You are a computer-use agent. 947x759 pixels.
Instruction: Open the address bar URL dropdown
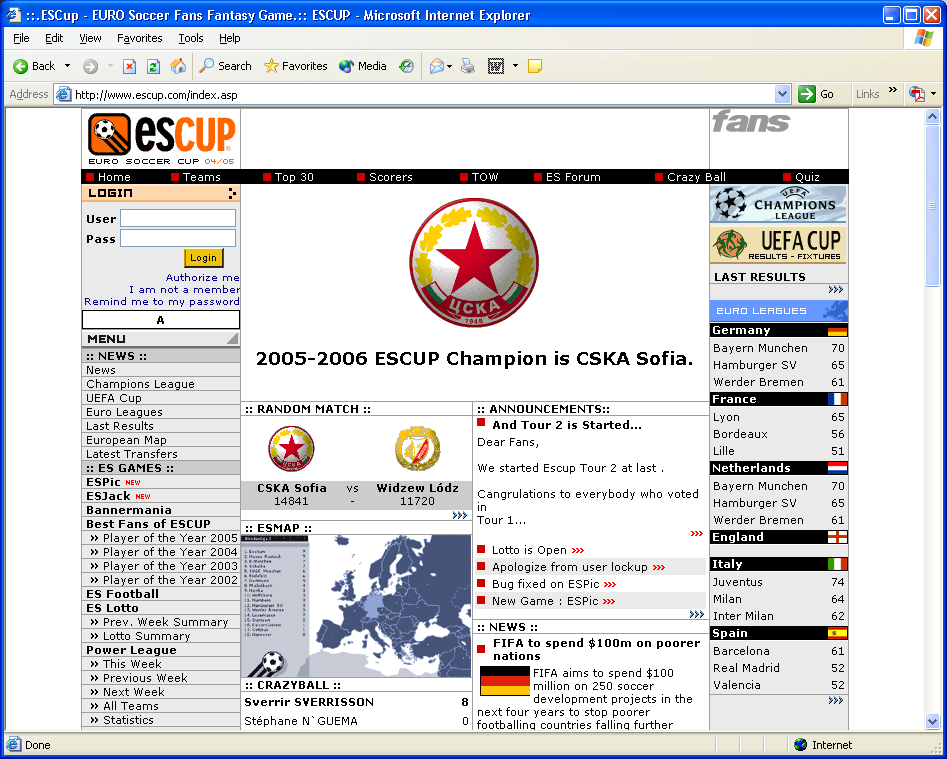[x=783, y=94]
